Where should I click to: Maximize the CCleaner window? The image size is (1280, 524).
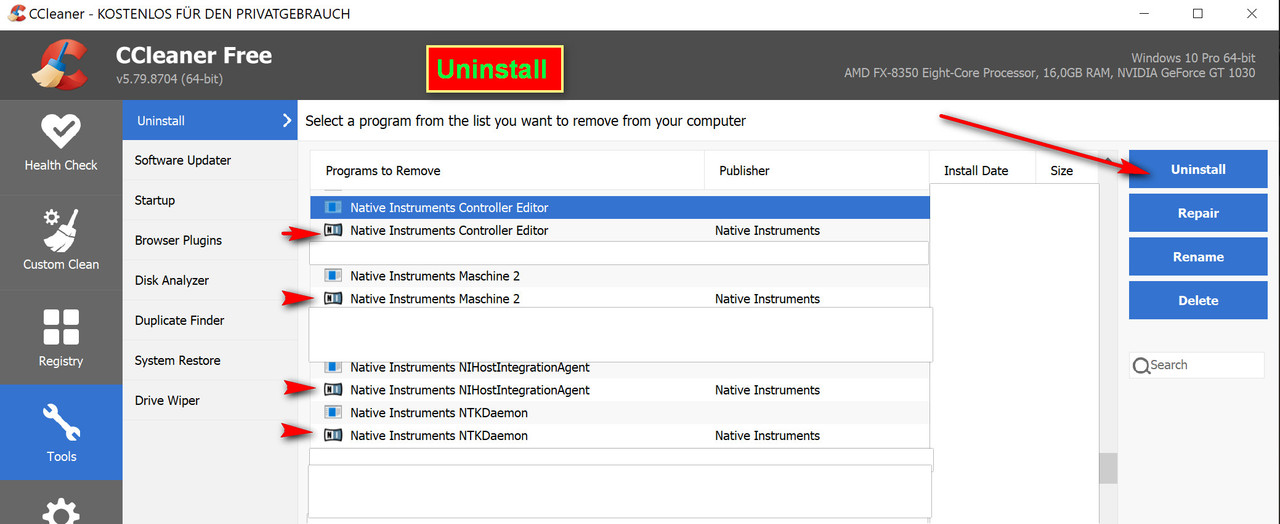tap(1198, 14)
